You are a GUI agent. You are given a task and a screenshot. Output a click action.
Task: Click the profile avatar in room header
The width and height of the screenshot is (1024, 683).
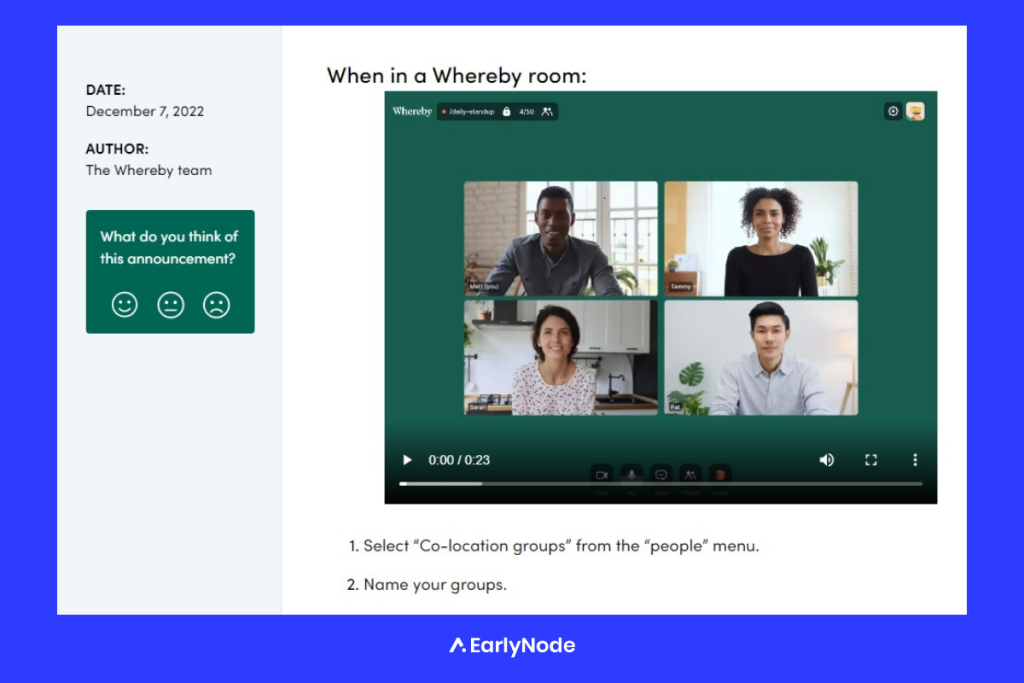pos(915,112)
